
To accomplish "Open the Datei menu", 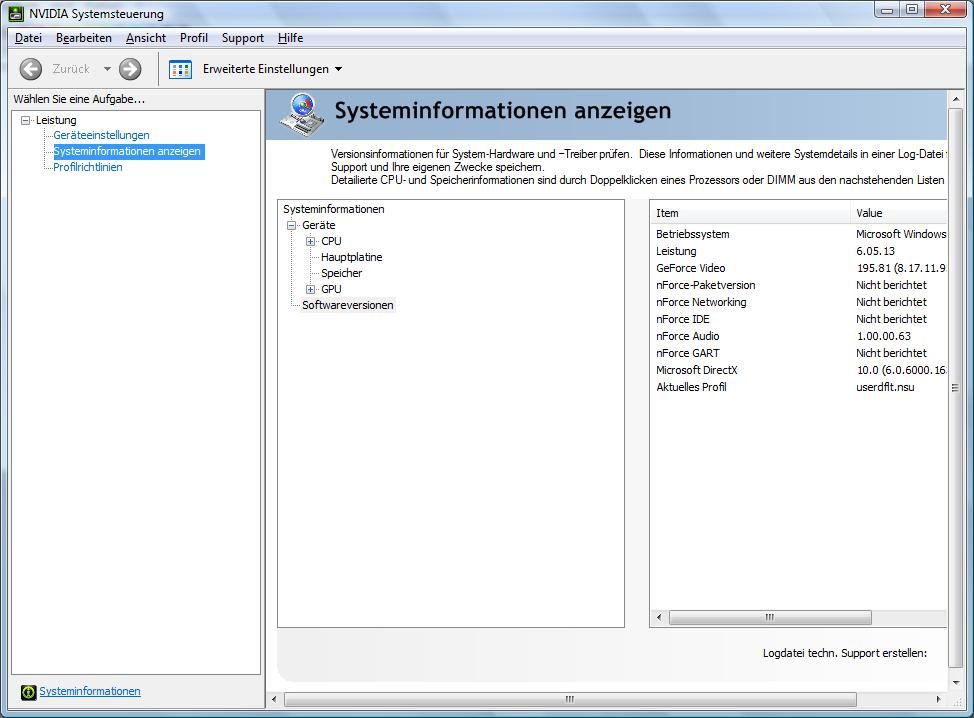I will [29, 38].
